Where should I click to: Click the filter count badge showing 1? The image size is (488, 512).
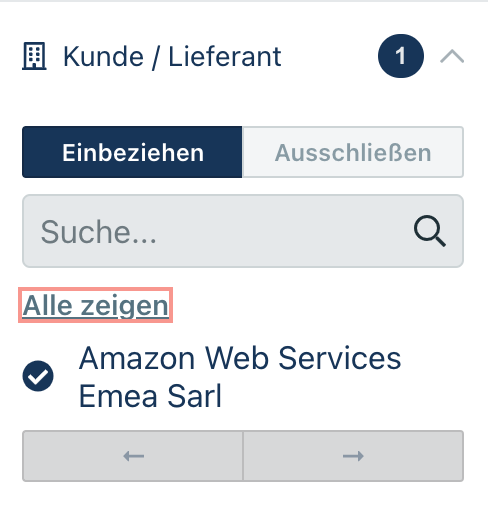click(401, 56)
